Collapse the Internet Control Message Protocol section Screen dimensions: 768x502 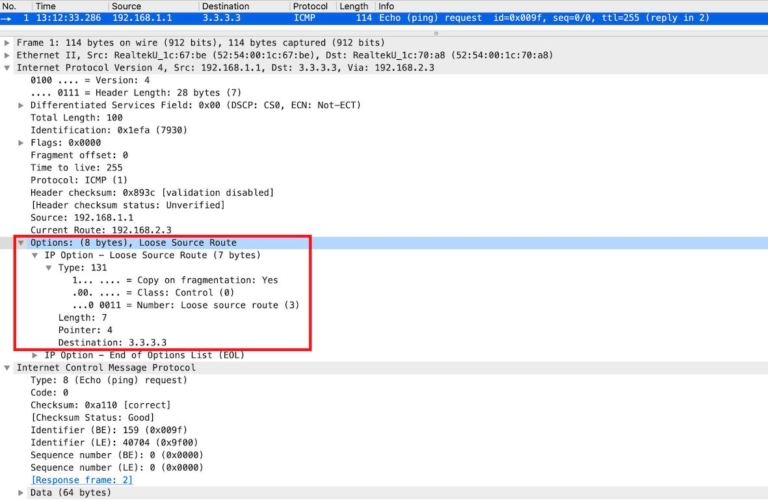tap(8, 368)
